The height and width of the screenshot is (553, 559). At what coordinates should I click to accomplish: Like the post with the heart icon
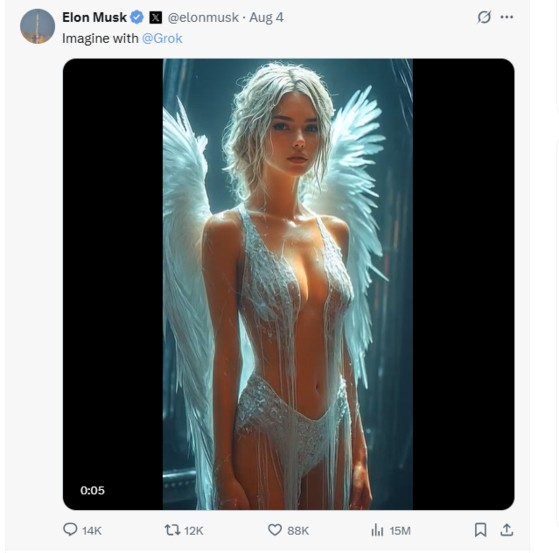point(275,530)
